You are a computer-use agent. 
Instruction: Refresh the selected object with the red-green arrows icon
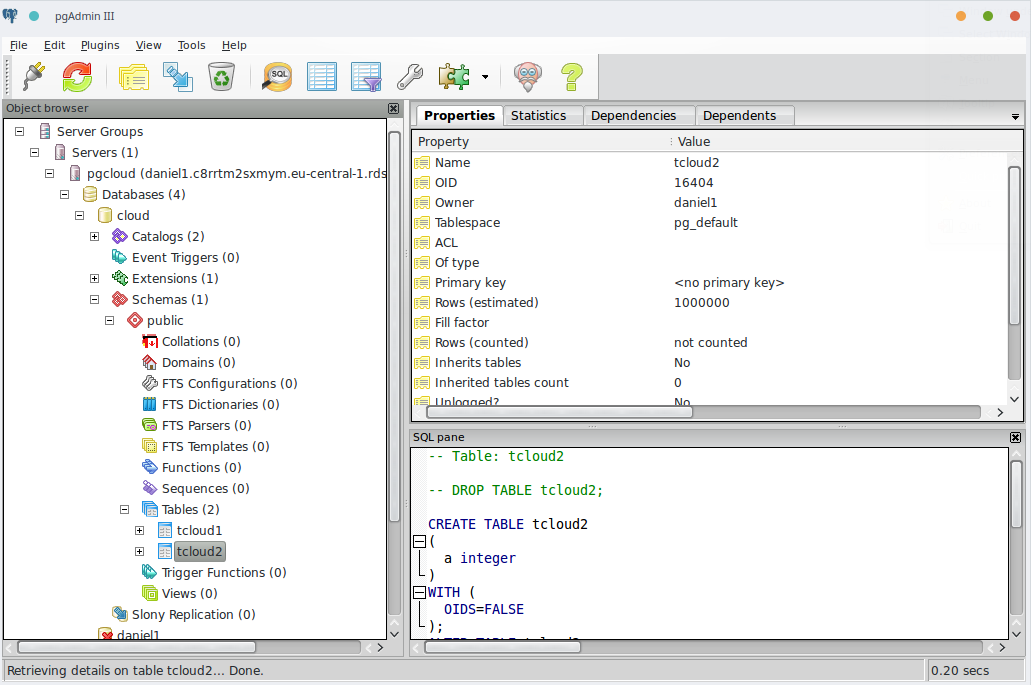[78, 76]
